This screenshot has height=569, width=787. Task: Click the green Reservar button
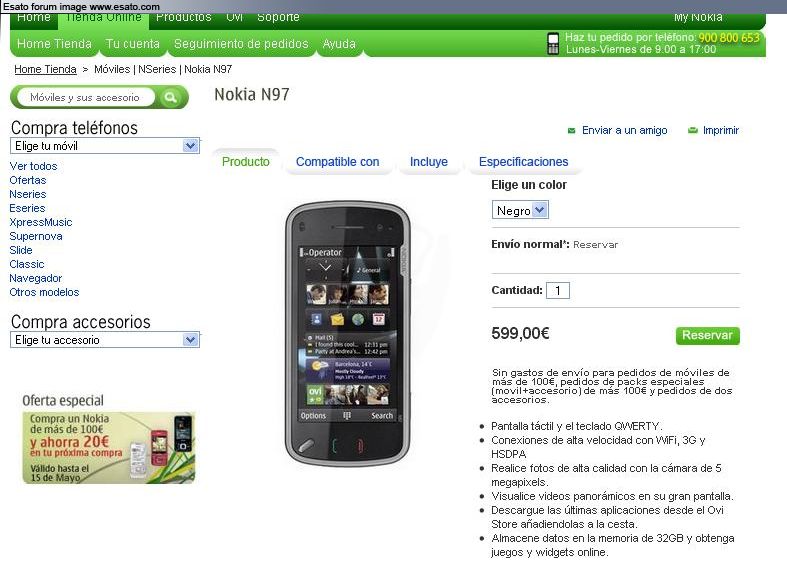(708, 335)
